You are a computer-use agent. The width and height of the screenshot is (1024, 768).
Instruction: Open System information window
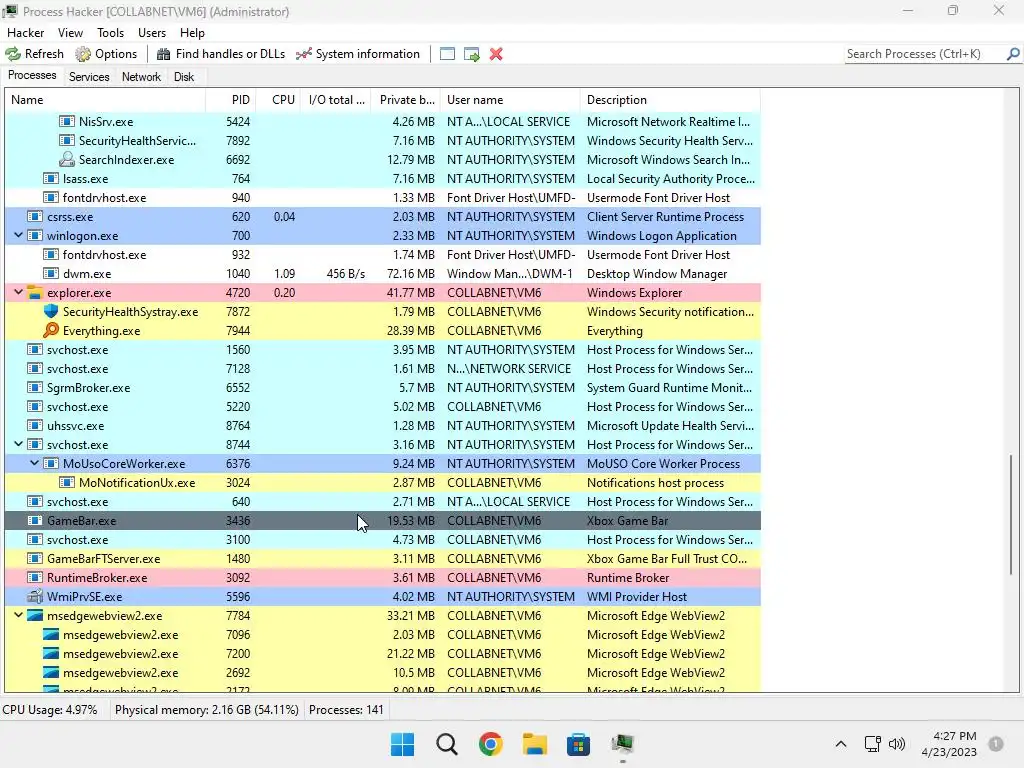coord(358,54)
